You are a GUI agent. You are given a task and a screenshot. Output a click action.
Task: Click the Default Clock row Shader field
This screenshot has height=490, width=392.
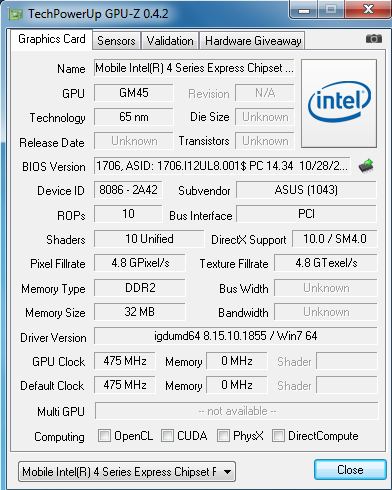(x=347, y=385)
